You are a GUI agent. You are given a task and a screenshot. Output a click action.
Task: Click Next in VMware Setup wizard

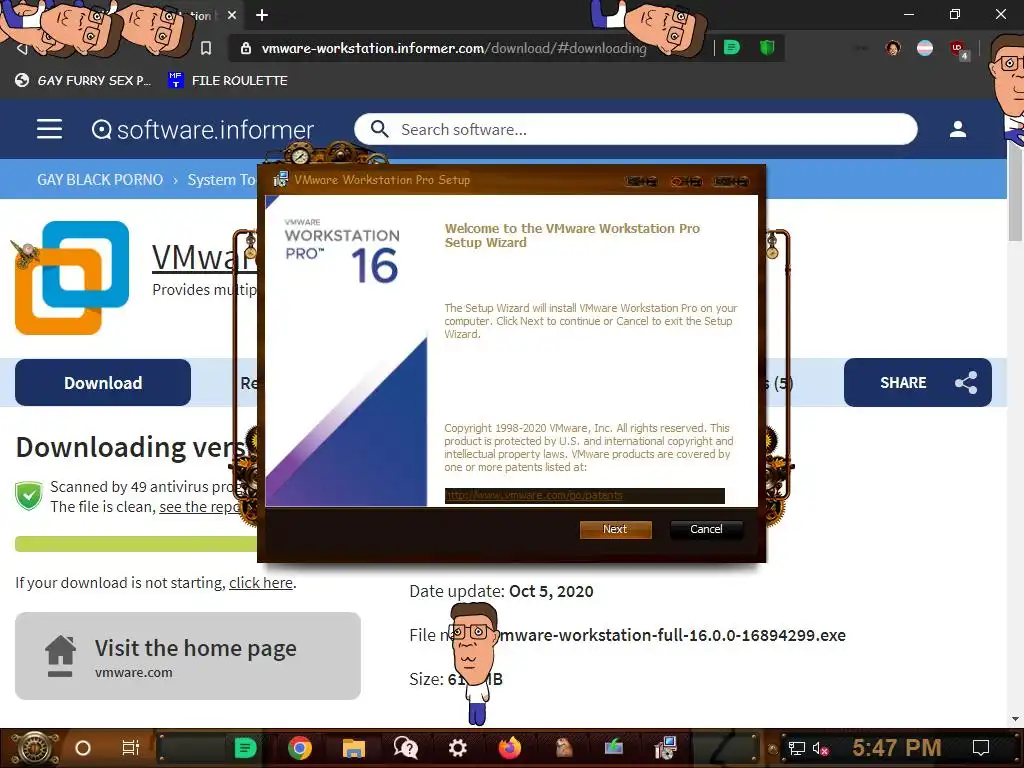615,529
